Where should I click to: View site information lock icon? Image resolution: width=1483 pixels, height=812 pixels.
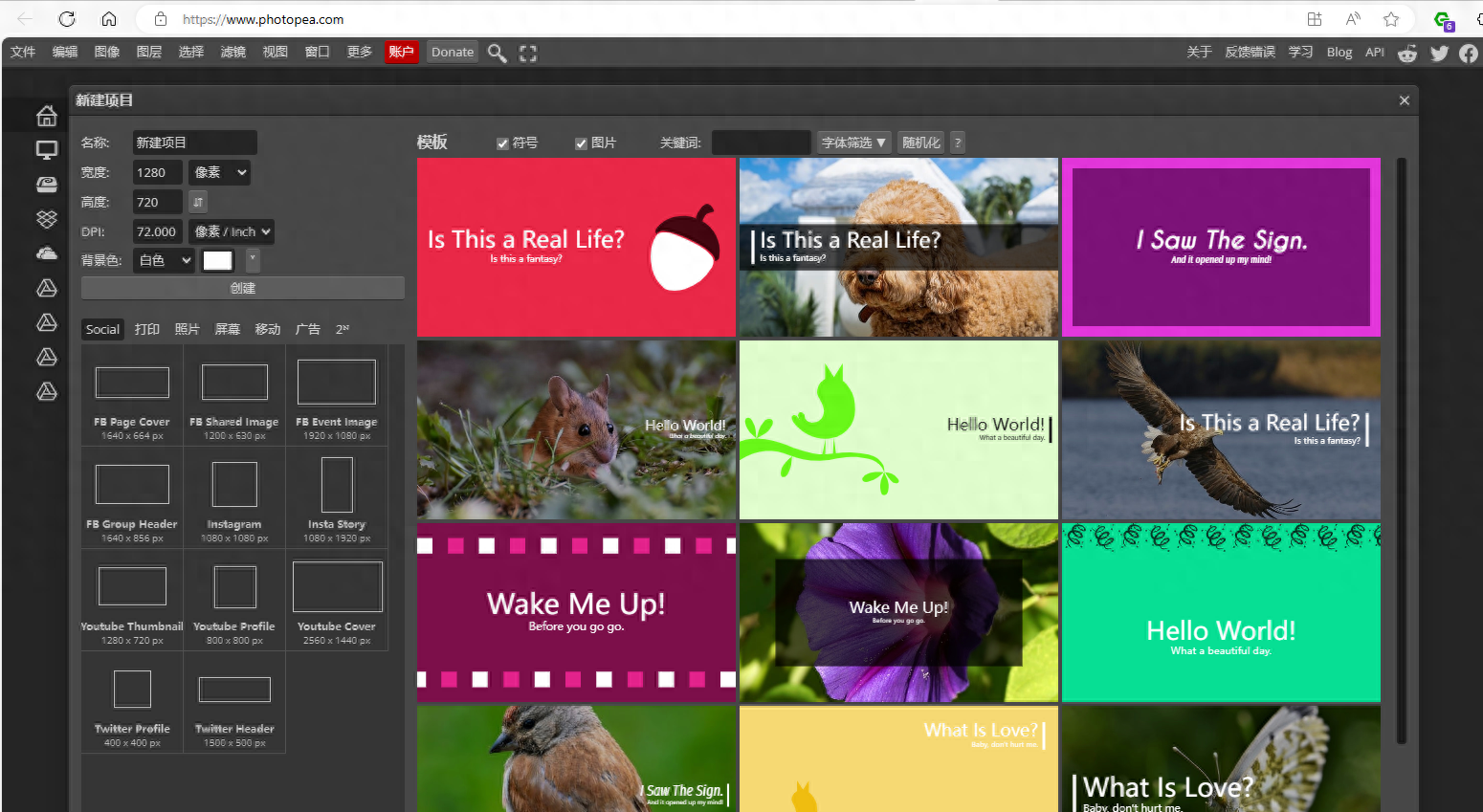tap(161, 19)
